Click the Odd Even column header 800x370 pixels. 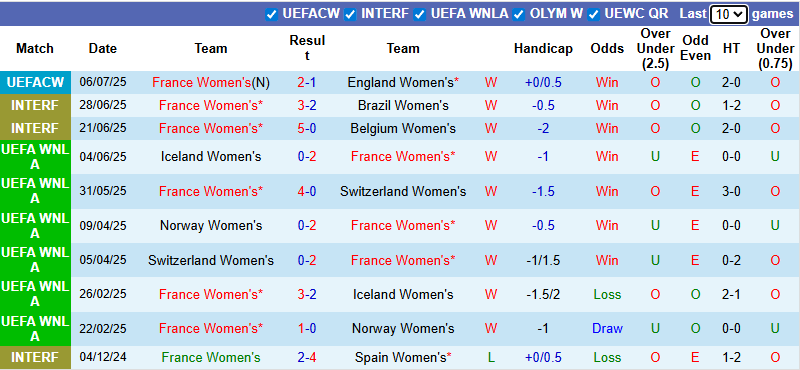click(695, 48)
